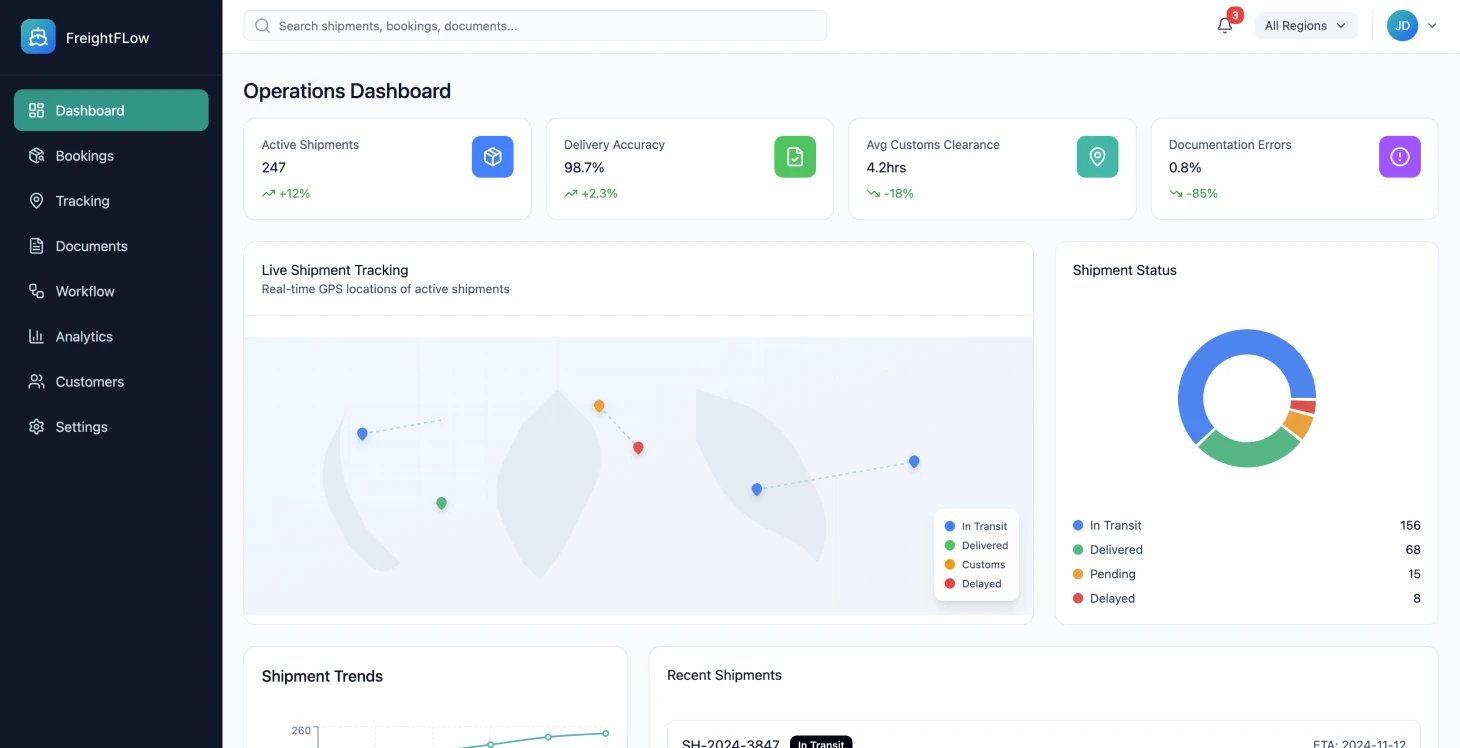Click the purple Documentation Errors alert icon

click(1399, 157)
